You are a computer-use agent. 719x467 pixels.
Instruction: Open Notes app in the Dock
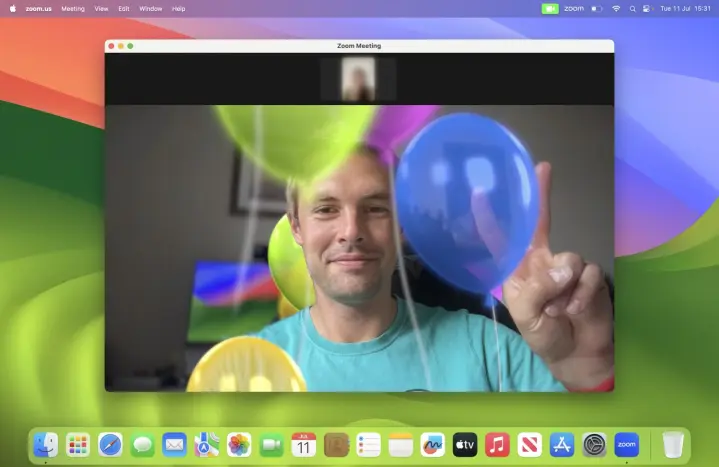(400, 445)
